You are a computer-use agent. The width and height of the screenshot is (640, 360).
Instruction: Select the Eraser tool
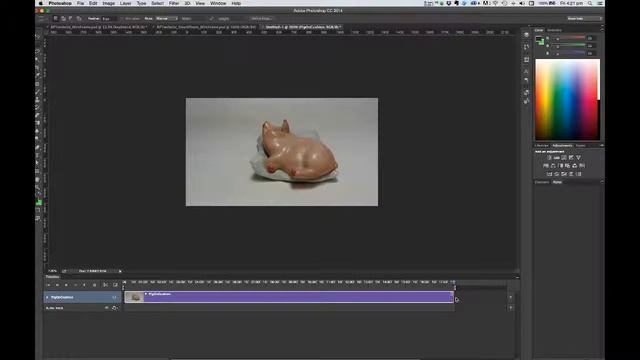point(38,116)
